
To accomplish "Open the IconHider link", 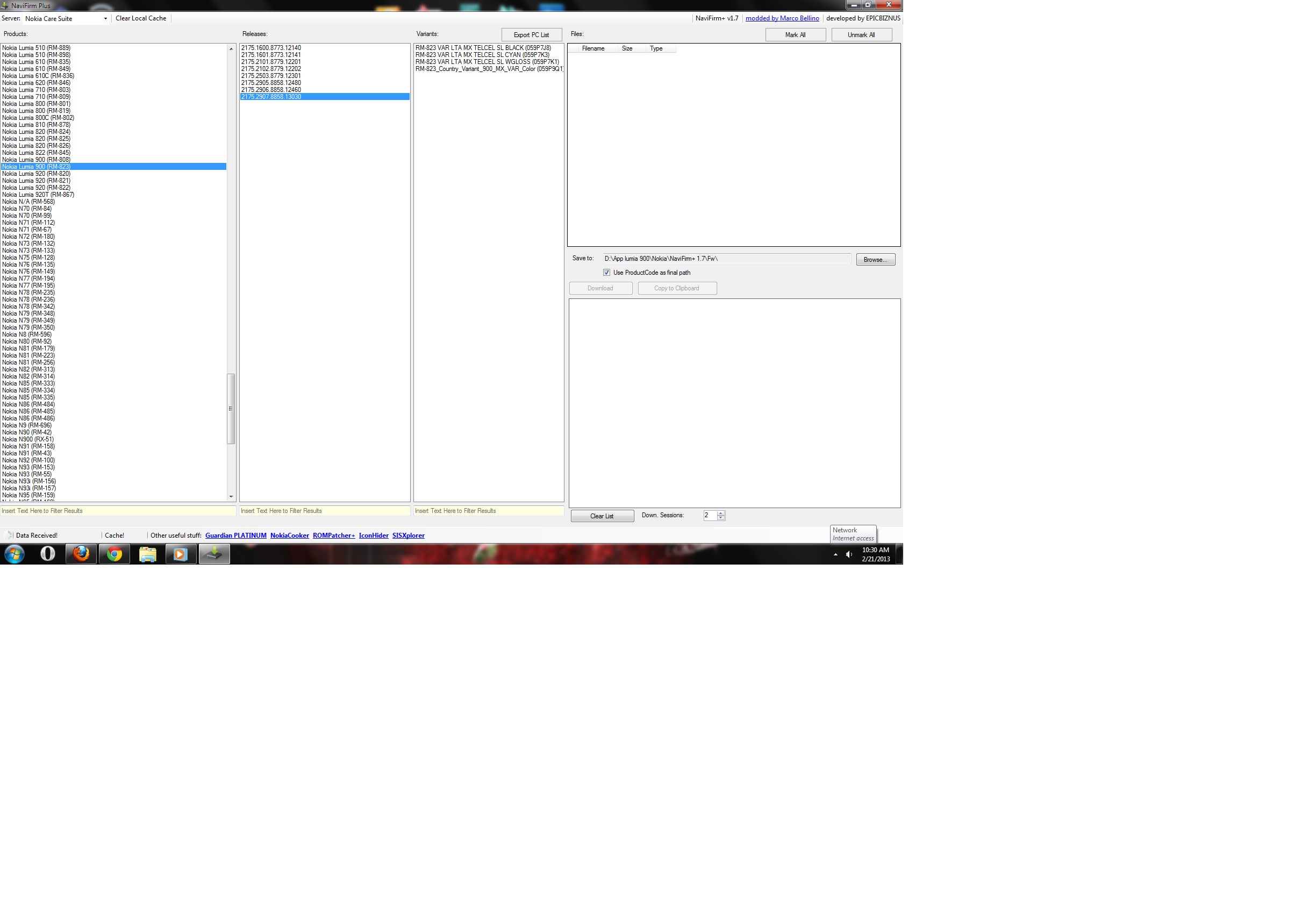I will click(374, 536).
